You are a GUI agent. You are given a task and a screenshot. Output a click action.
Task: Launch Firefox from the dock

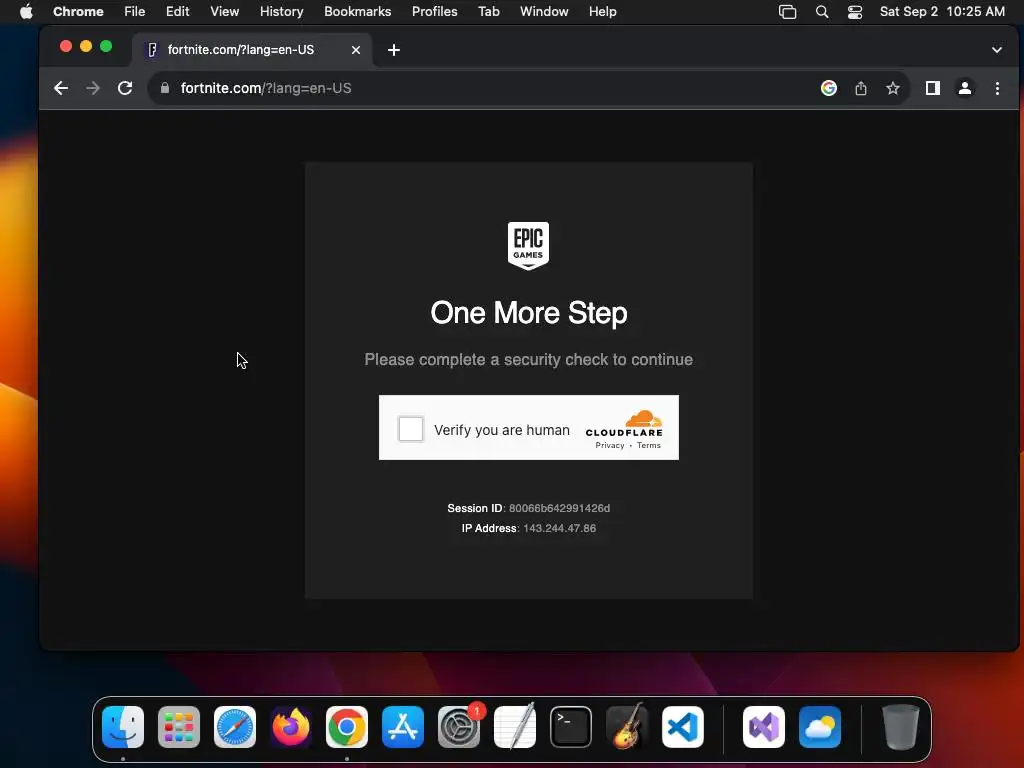pos(291,727)
